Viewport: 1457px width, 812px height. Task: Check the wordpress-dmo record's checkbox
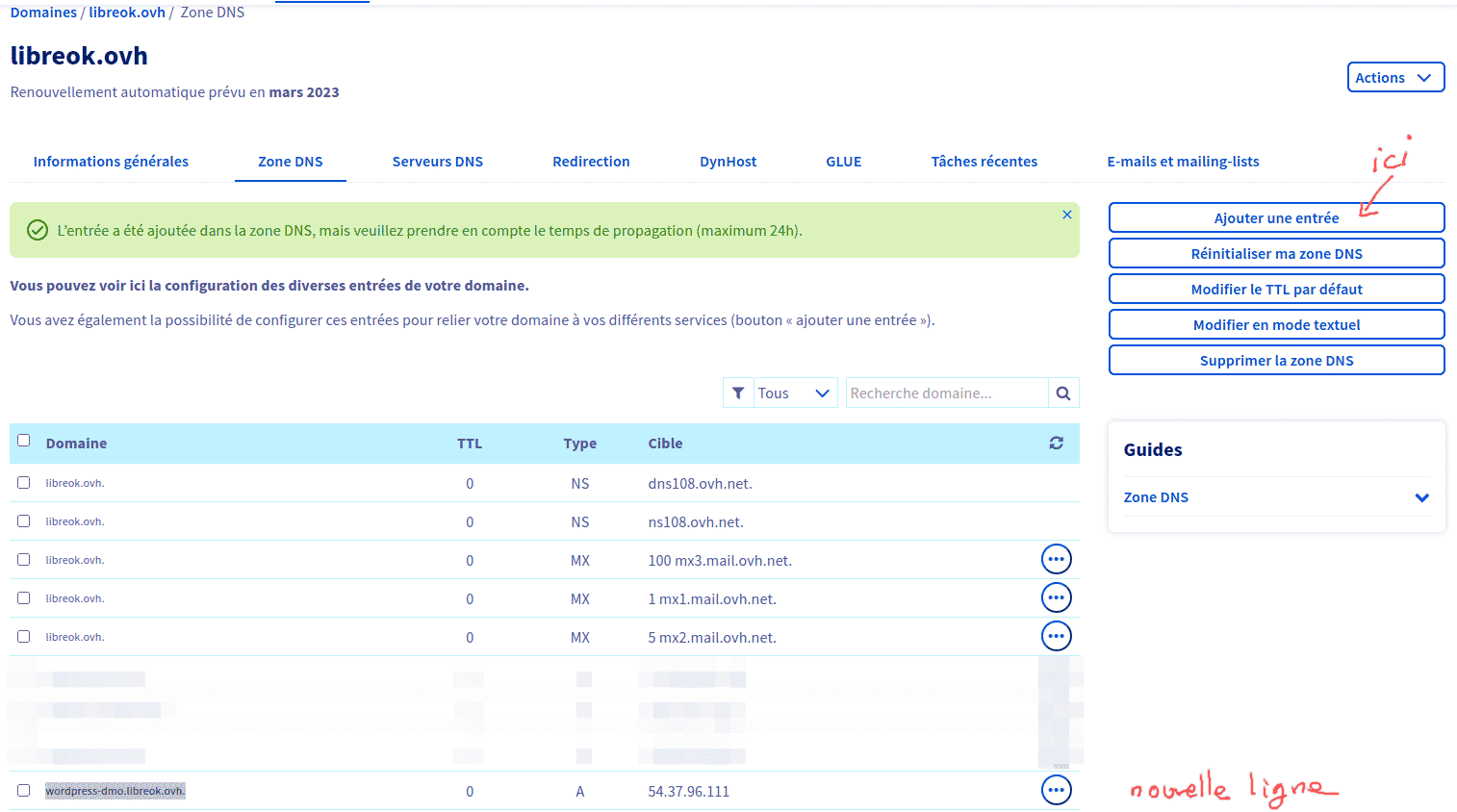click(x=24, y=790)
